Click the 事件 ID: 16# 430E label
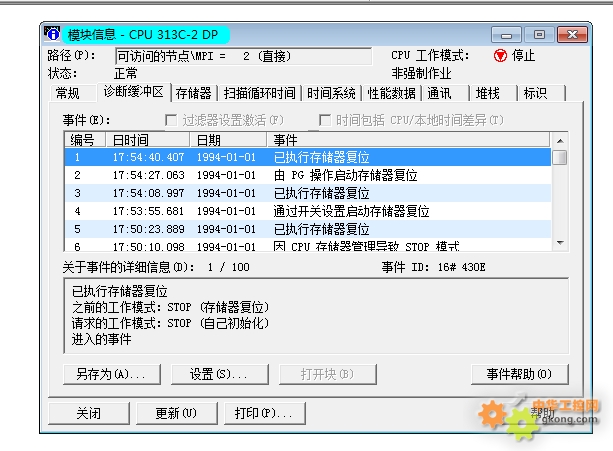The height and width of the screenshot is (451, 613). point(434,267)
